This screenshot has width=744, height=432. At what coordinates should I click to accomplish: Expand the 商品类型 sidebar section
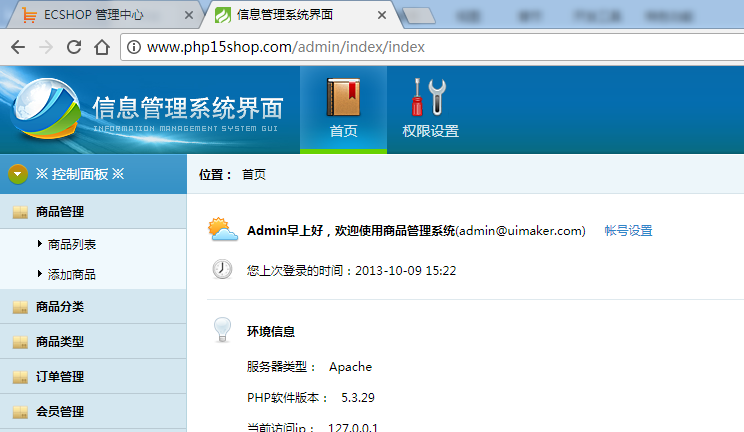[x=60, y=342]
